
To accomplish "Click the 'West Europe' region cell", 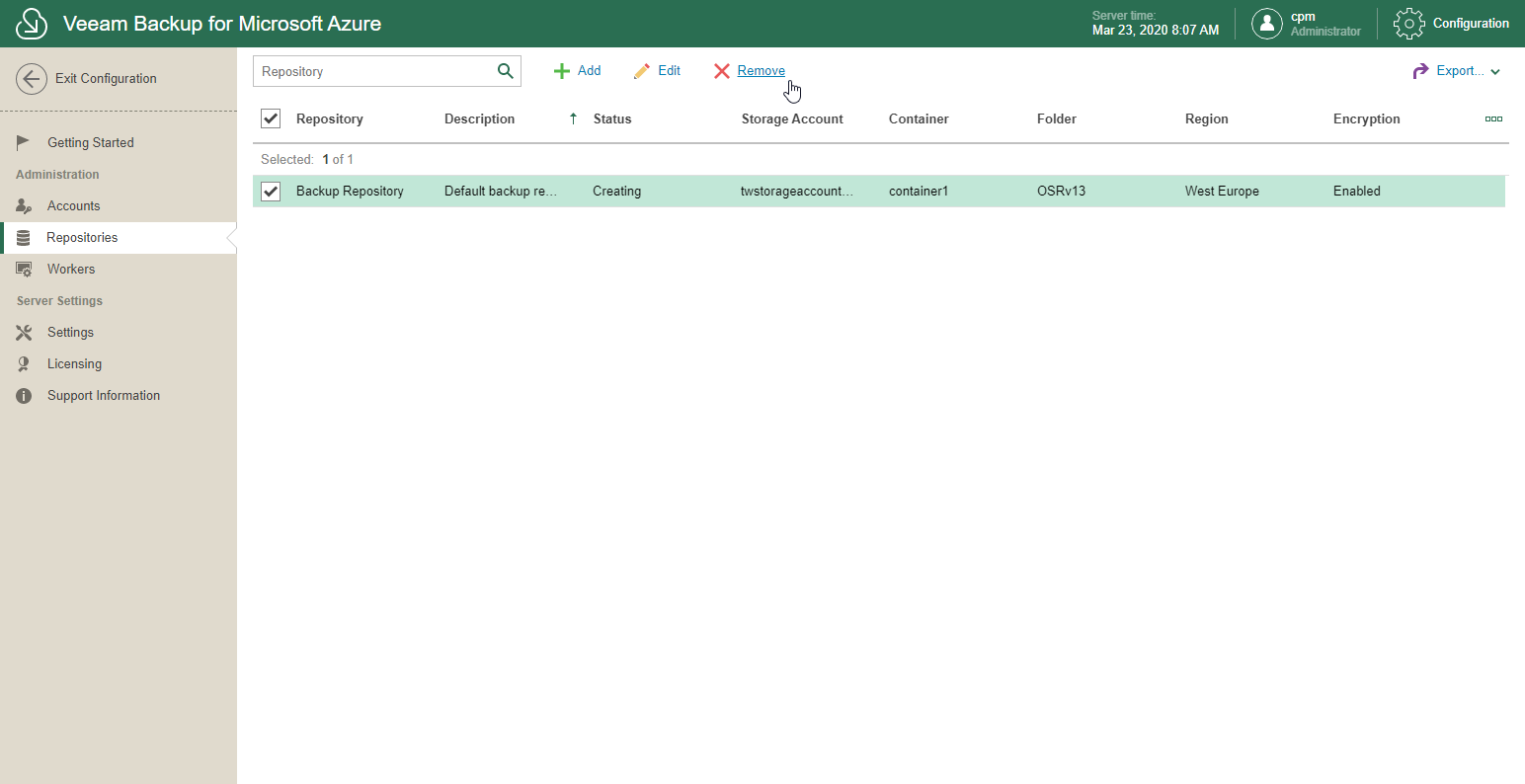I will [1222, 191].
